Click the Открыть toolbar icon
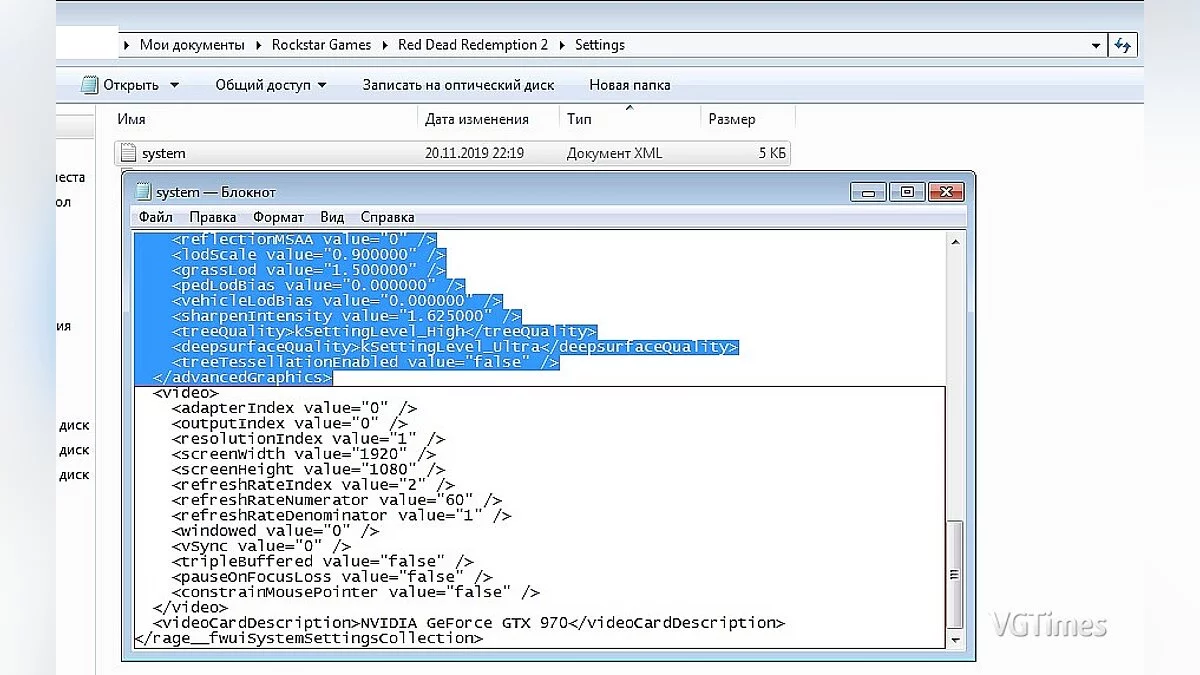This screenshot has height=675, width=1200. coord(90,85)
